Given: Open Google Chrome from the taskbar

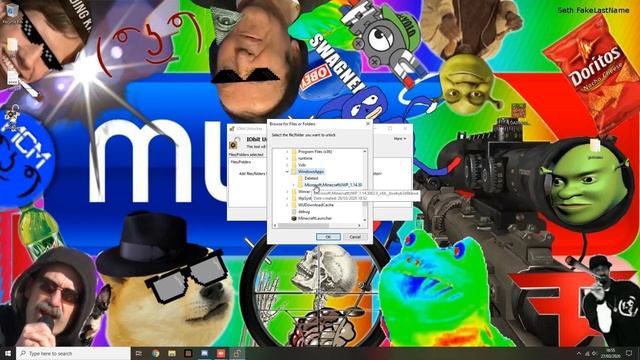Looking at the screenshot, I should click(x=156, y=353).
